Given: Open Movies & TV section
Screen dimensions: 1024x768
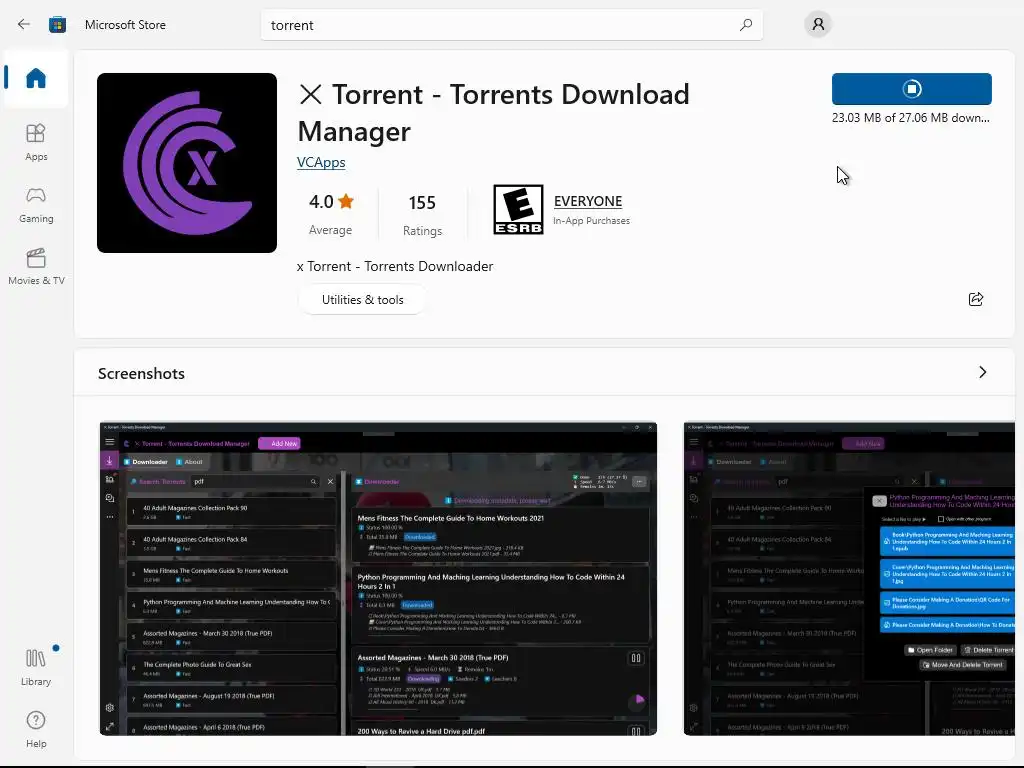Looking at the screenshot, I should tap(36, 266).
